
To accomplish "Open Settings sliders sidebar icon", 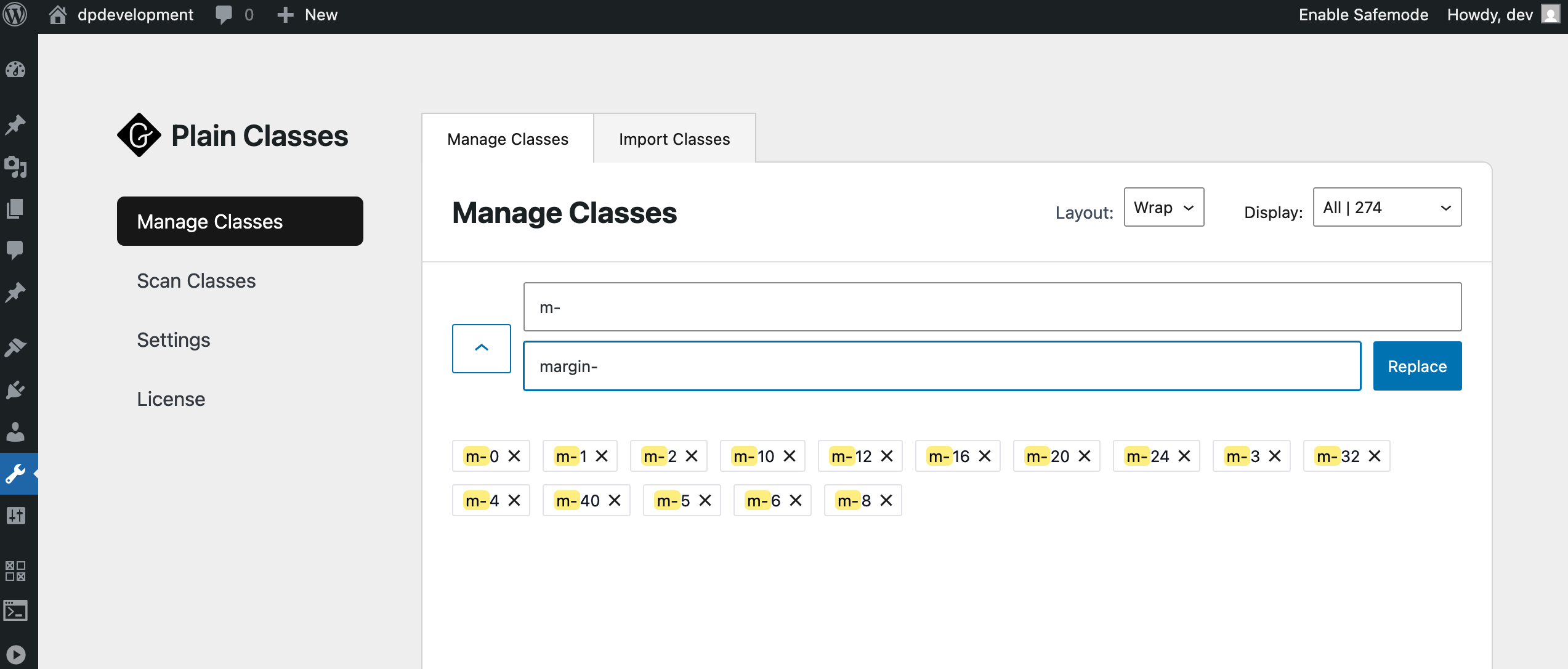I will coord(15,516).
